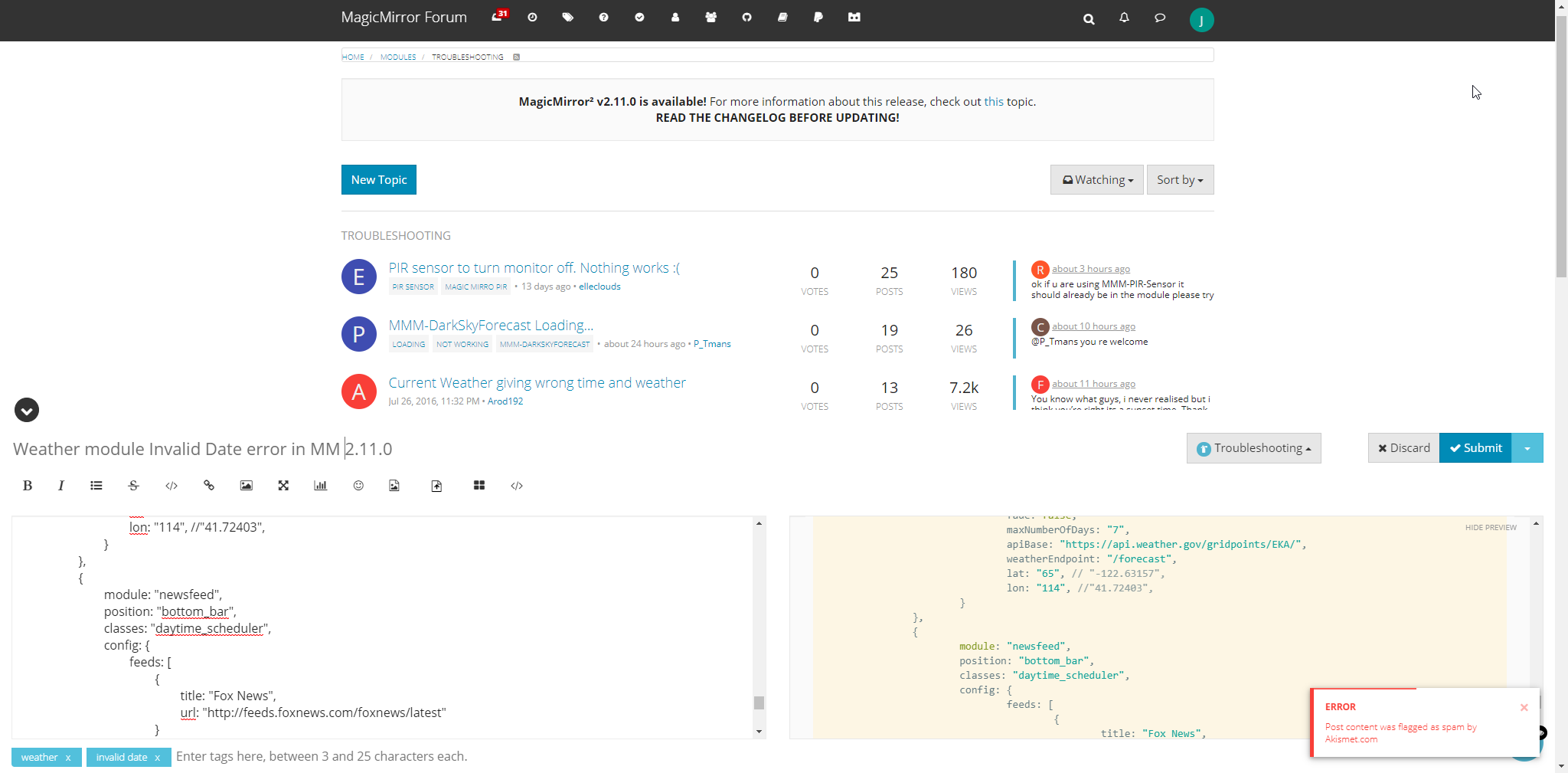Hide the post preview pane
The width and height of the screenshot is (1568, 773).
[x=1490, y=528]
